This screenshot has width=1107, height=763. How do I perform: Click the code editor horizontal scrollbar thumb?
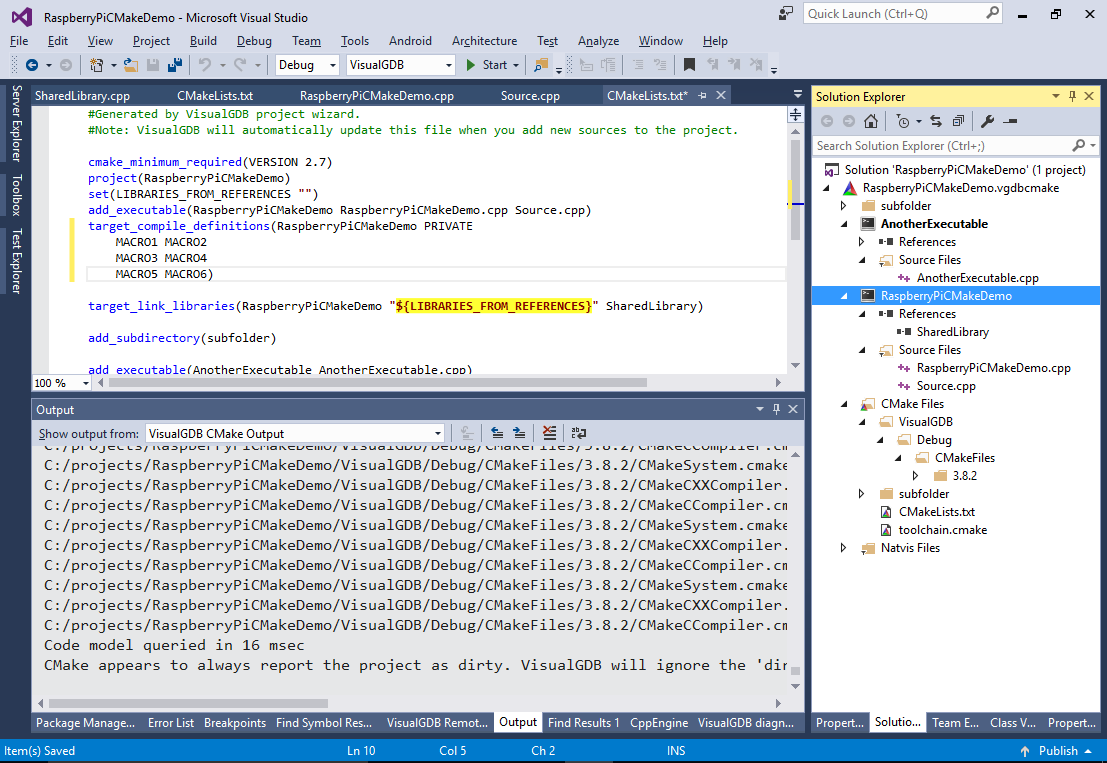tap(378, 383)
